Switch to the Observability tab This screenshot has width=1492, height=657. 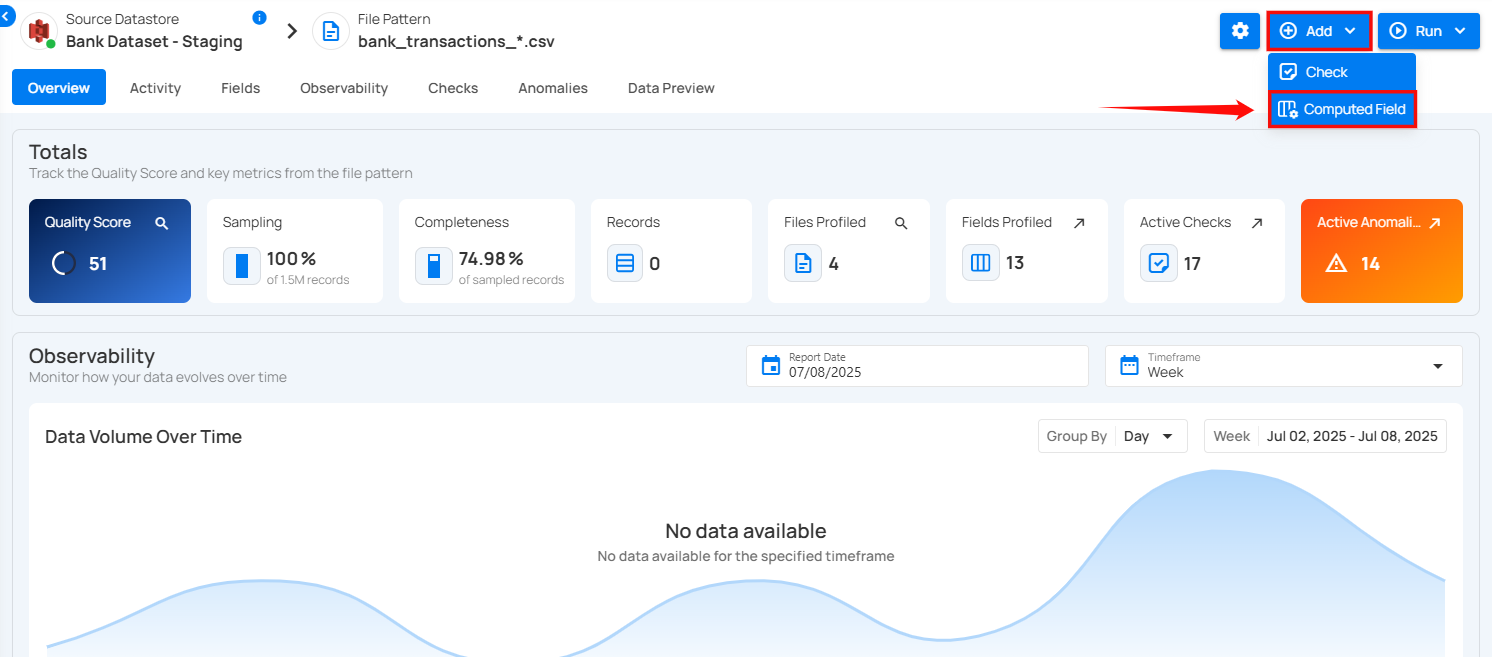click(x=343, y=88)
